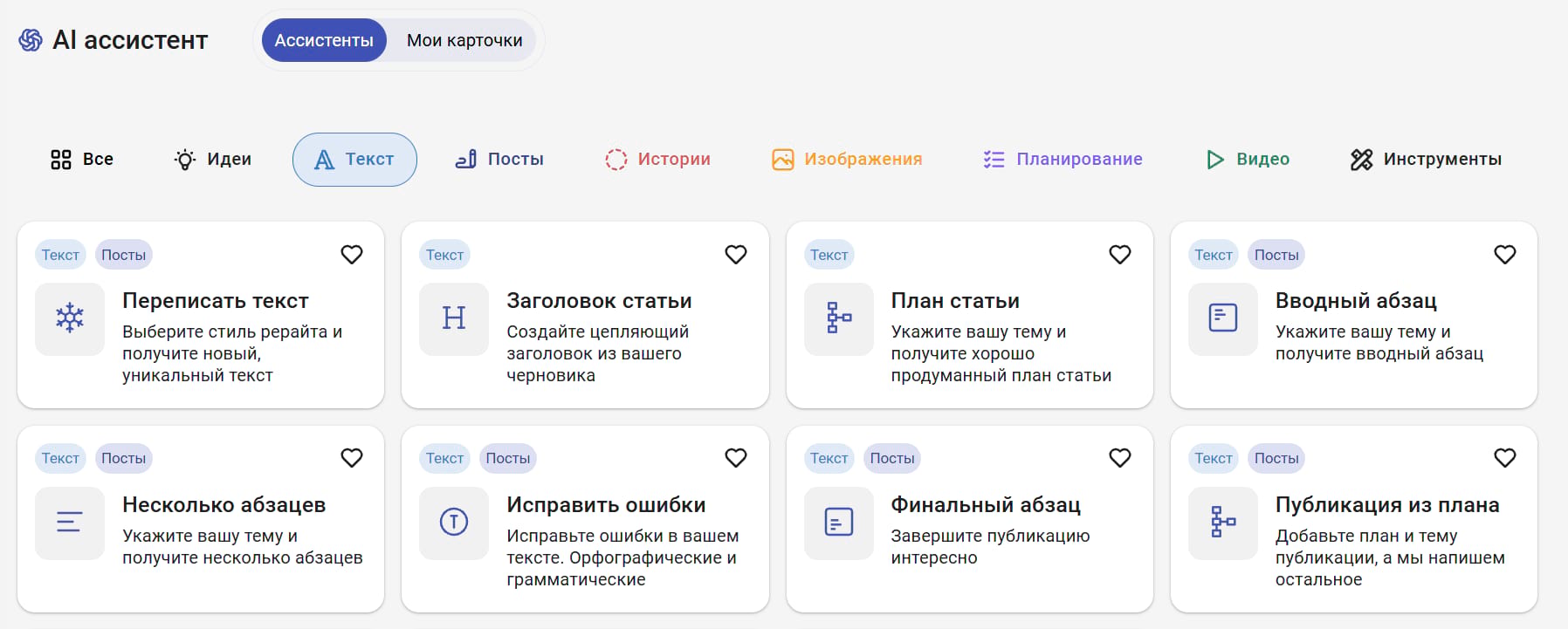Click the Текст tag on Заголовок статьи card

point(444,255)
